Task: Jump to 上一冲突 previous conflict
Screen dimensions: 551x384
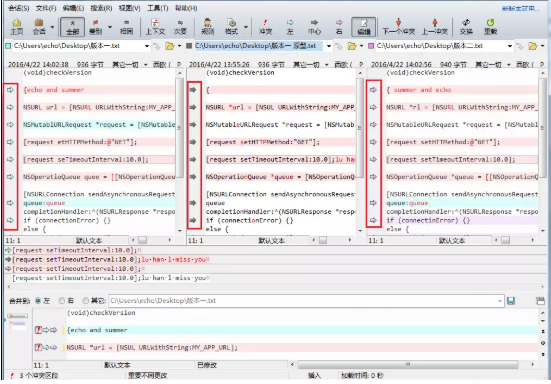Action: pos(435,27)
